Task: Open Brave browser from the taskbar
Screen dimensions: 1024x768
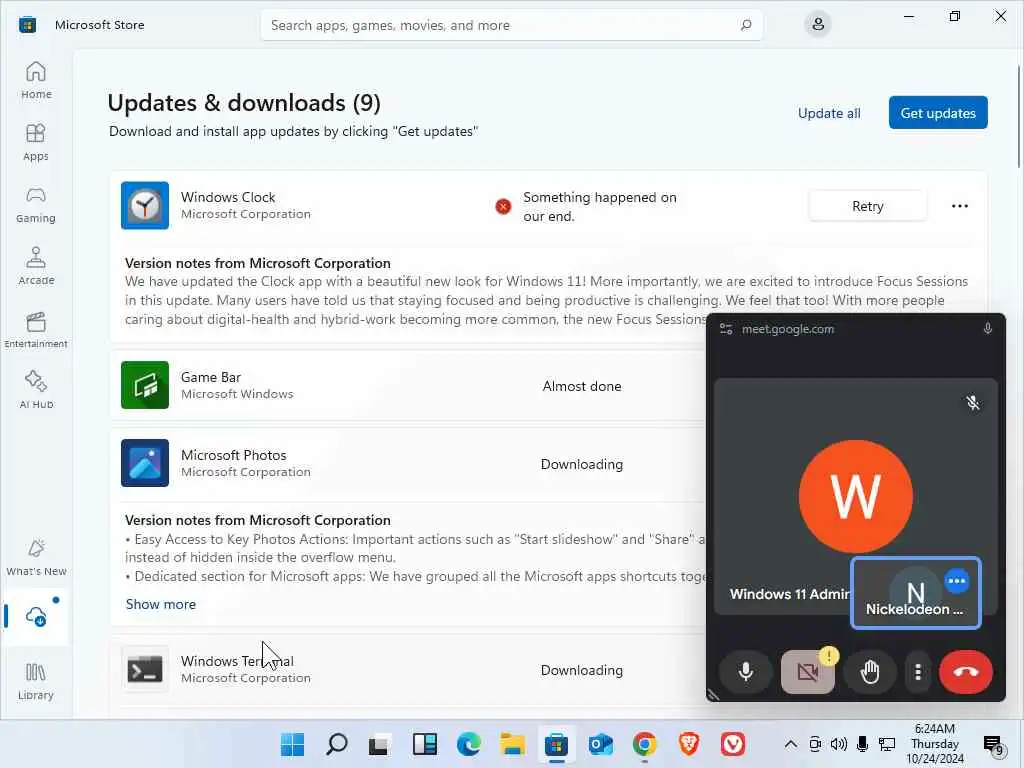Action: pyautogui.click(x=689, y=744)
